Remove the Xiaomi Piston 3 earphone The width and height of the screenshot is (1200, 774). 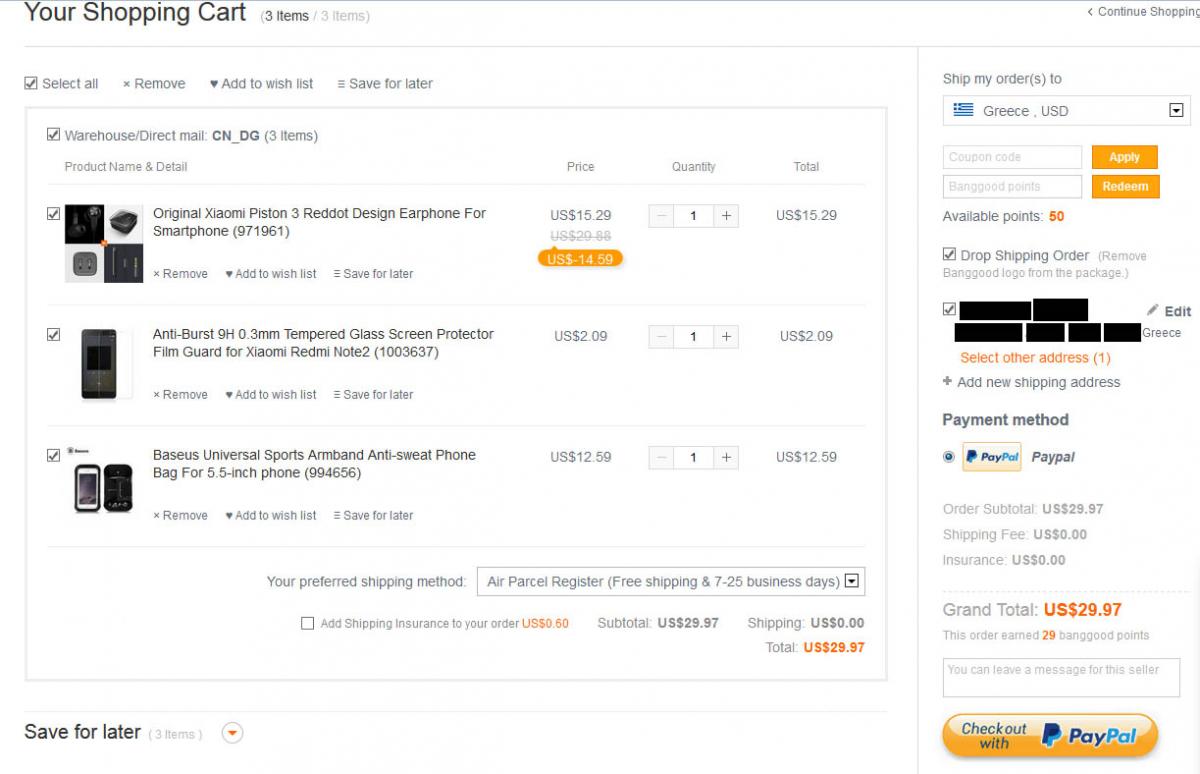click(180, 274)
